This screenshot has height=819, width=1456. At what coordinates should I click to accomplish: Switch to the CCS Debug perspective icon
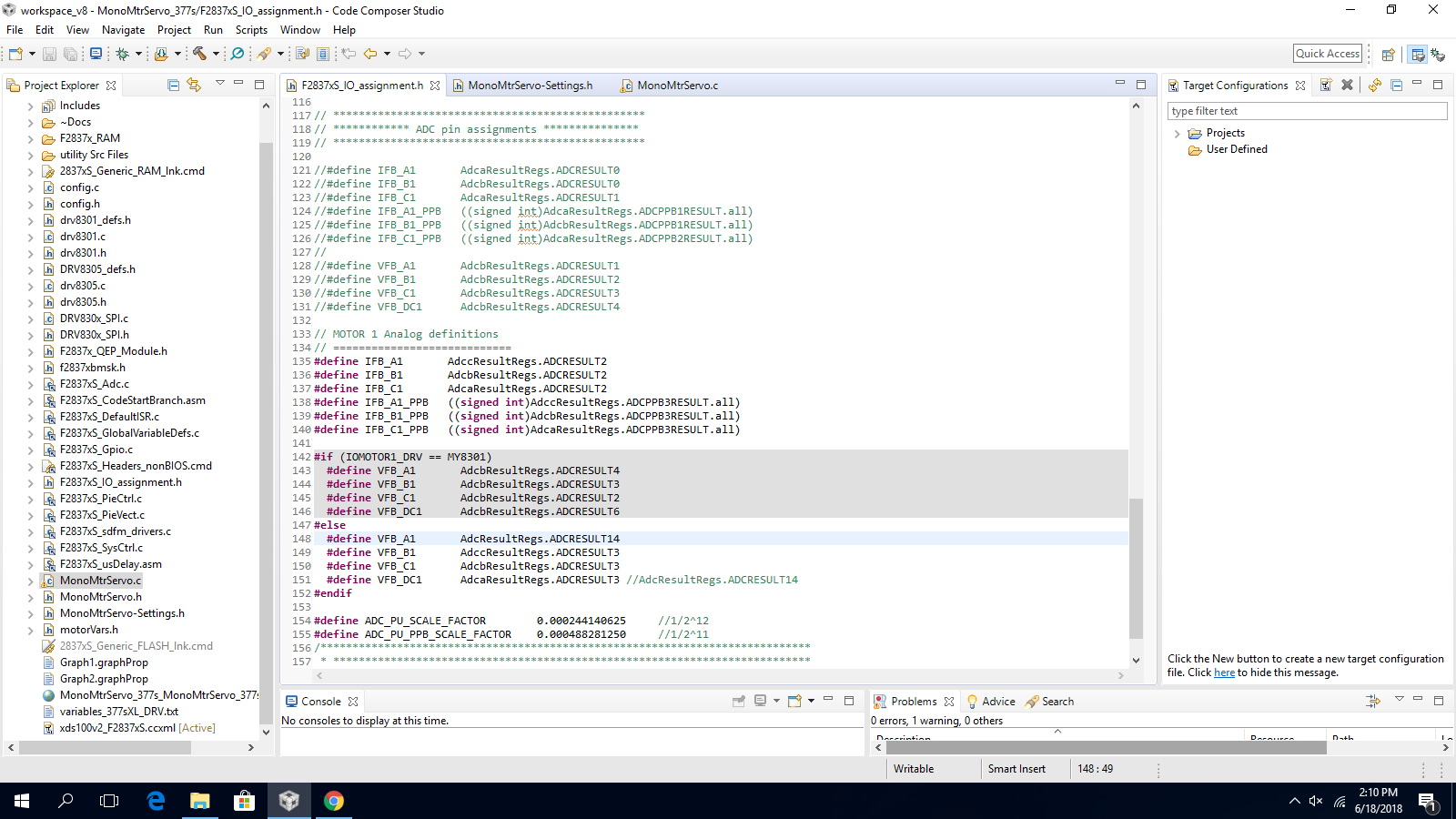pos(1438,55)
